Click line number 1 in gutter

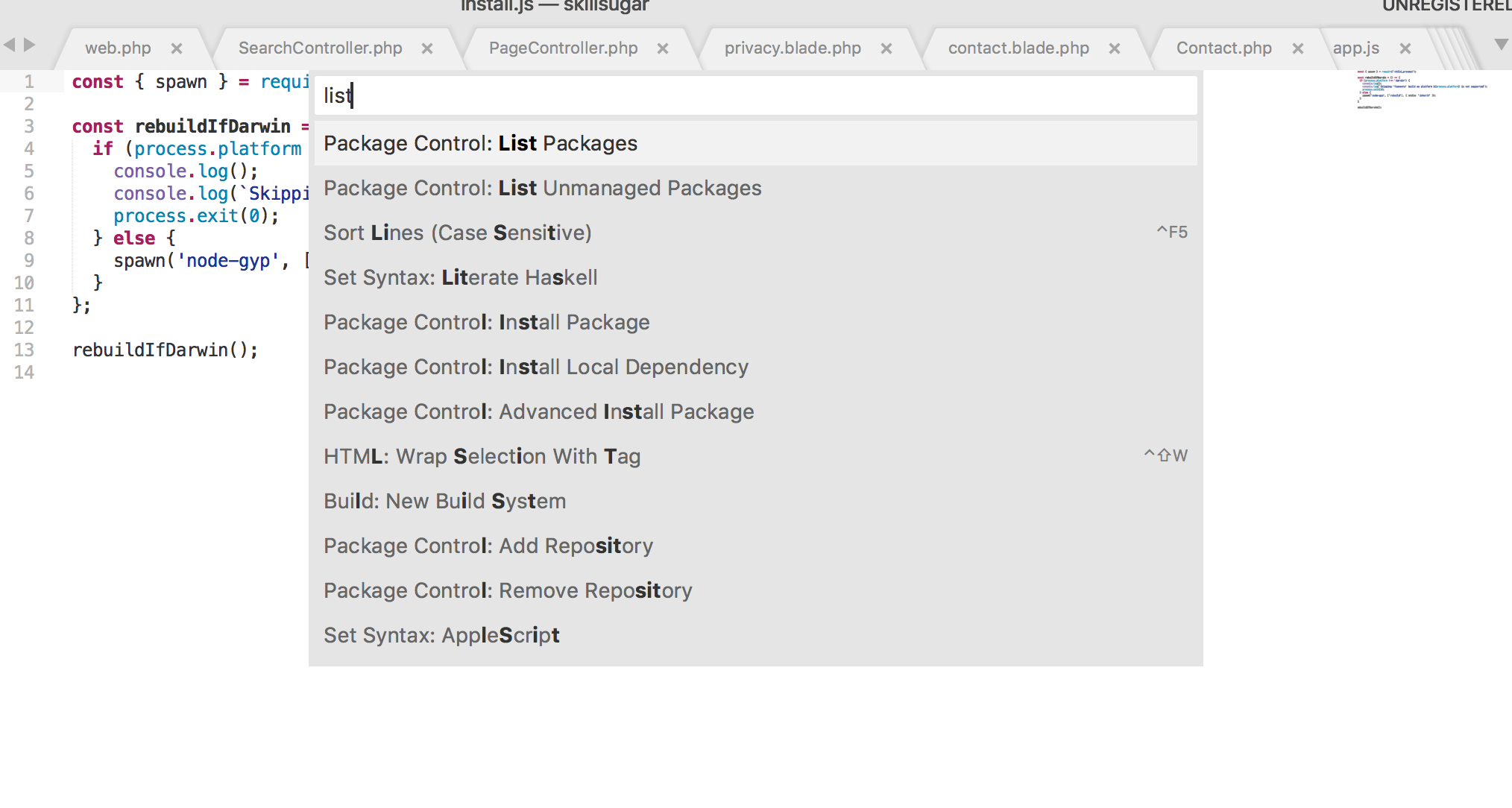pos(28,82)
